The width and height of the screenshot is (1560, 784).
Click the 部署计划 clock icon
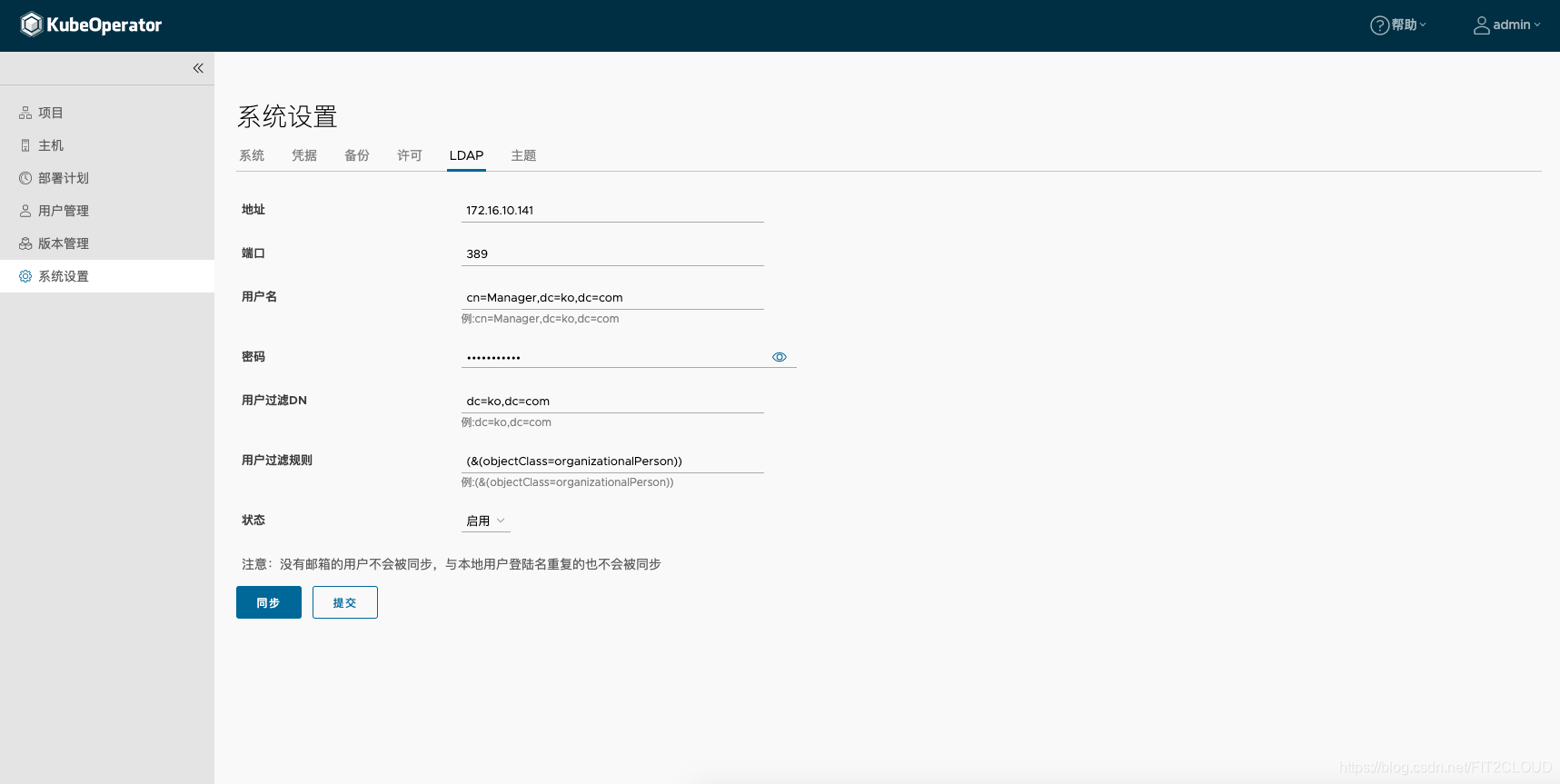25,178
